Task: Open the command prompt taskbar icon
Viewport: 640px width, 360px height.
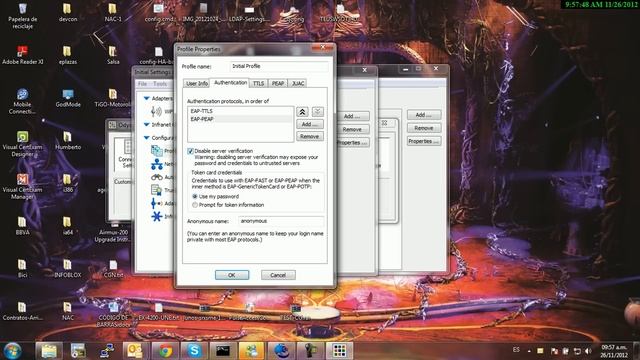Action: pyautogui.click(x=223, y=351)
